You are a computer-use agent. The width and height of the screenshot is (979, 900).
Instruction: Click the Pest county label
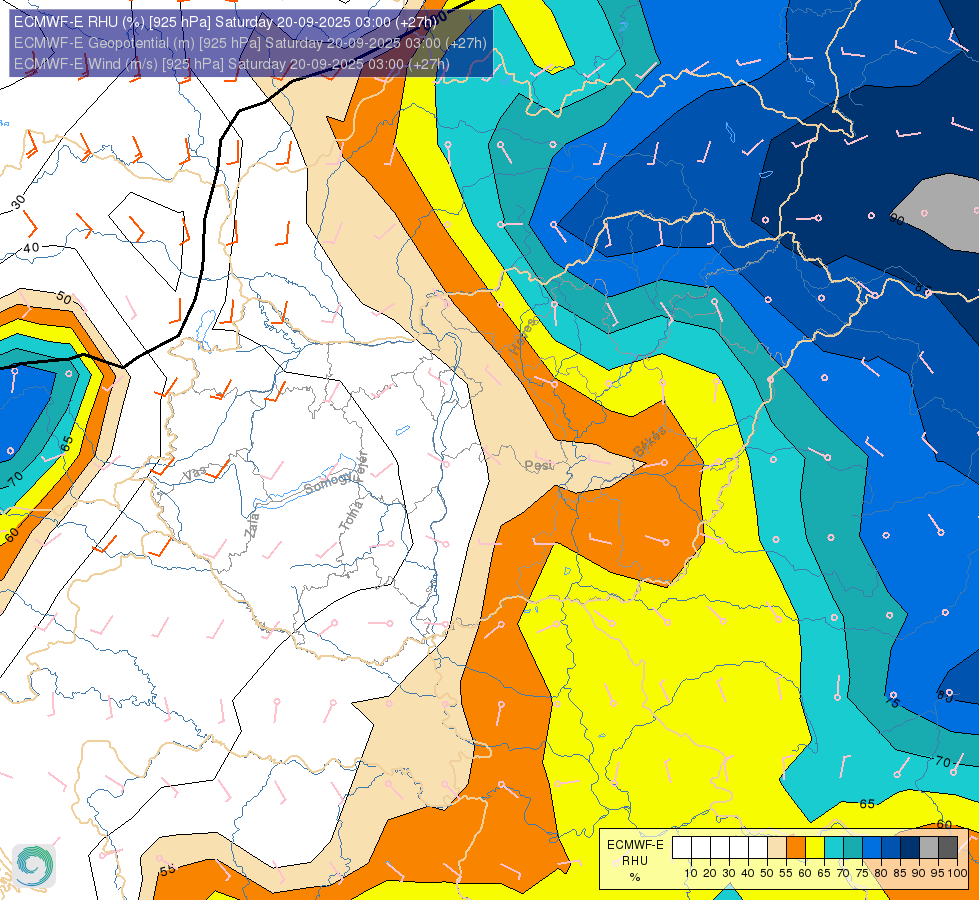tap(538, 465)
